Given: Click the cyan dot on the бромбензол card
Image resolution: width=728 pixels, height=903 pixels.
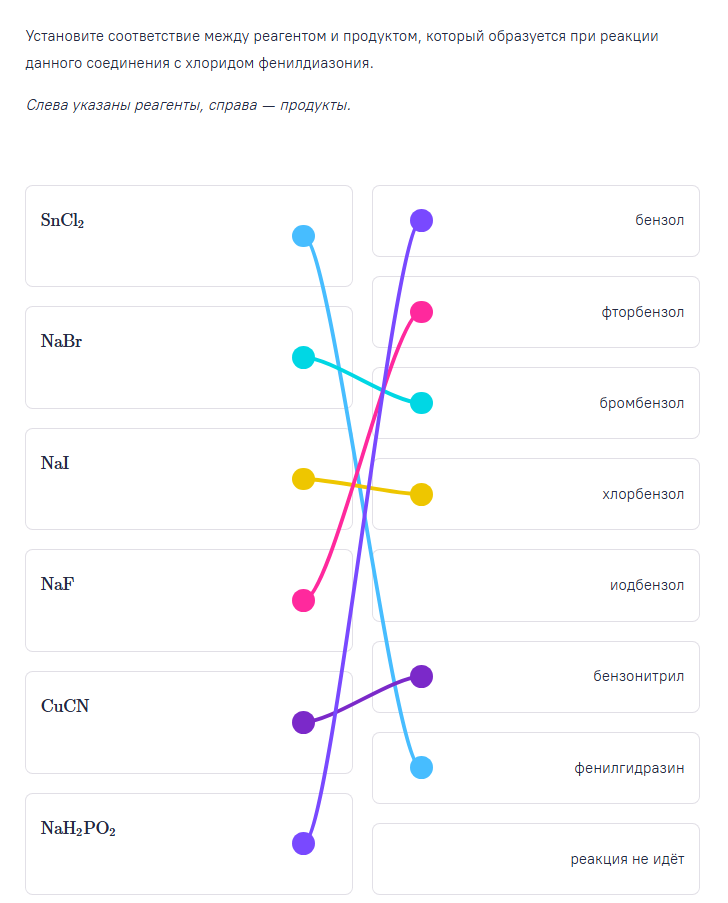Looking at the screenshot, I should (422, 403).
